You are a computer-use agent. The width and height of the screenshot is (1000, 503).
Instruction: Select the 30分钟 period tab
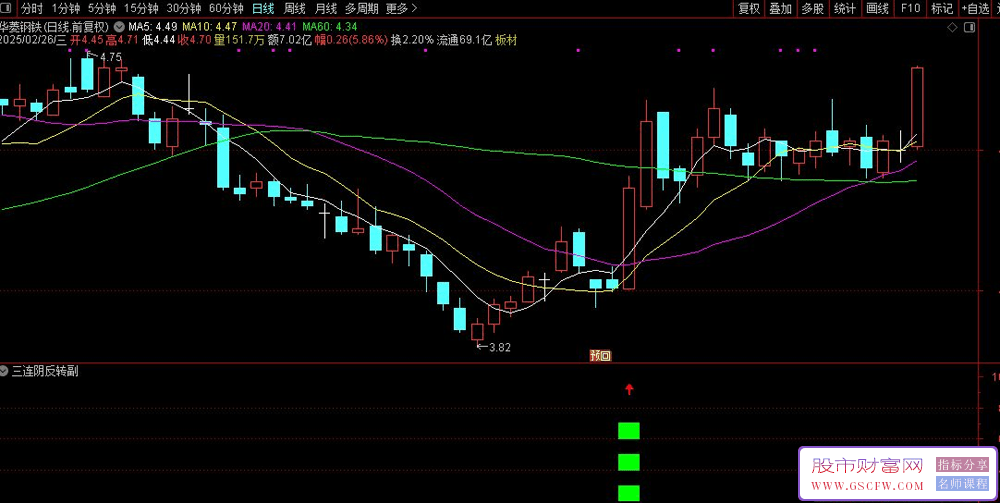183,8
